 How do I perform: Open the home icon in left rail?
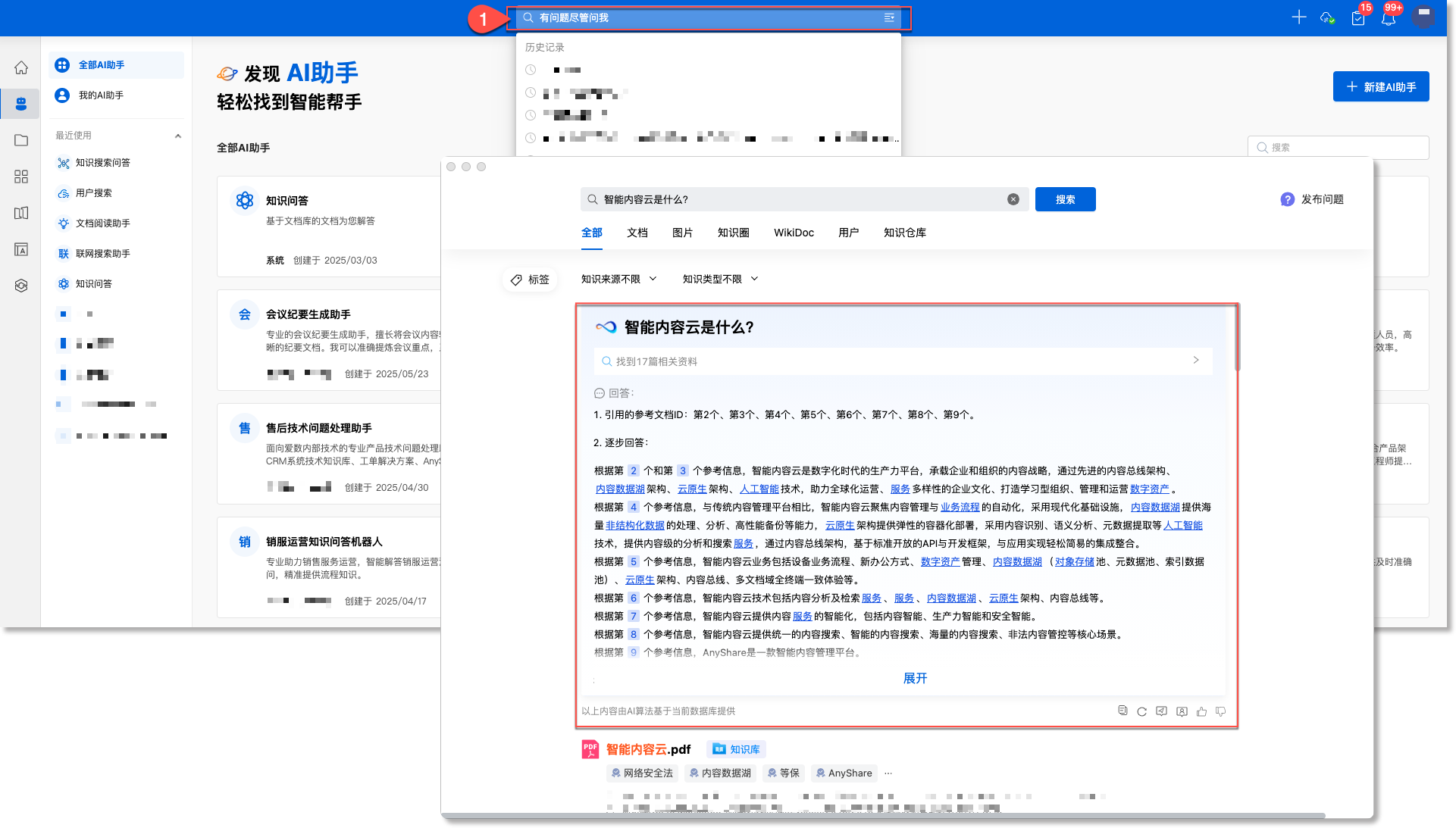(x=21, y=67)
